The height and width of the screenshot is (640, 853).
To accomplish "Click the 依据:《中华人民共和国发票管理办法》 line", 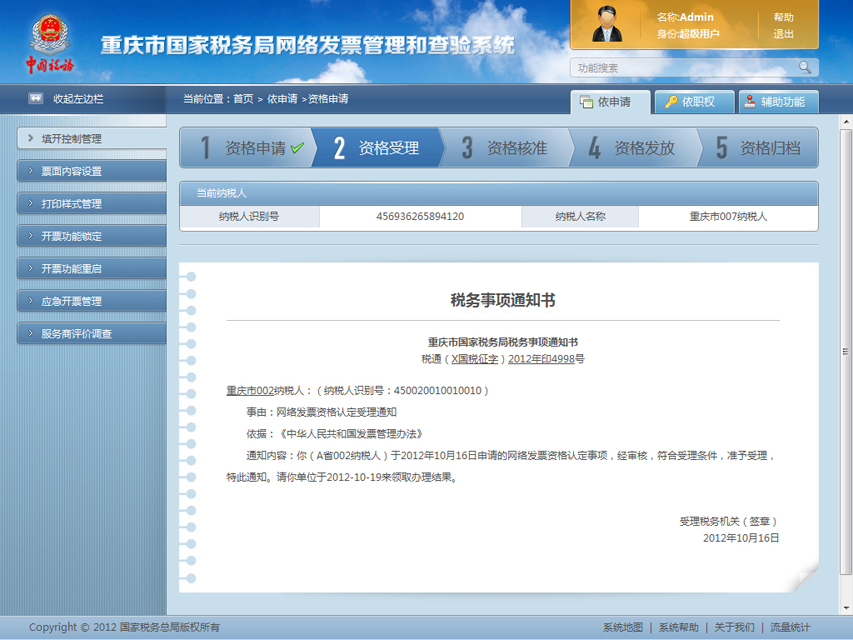I will [x=335, y=434].
